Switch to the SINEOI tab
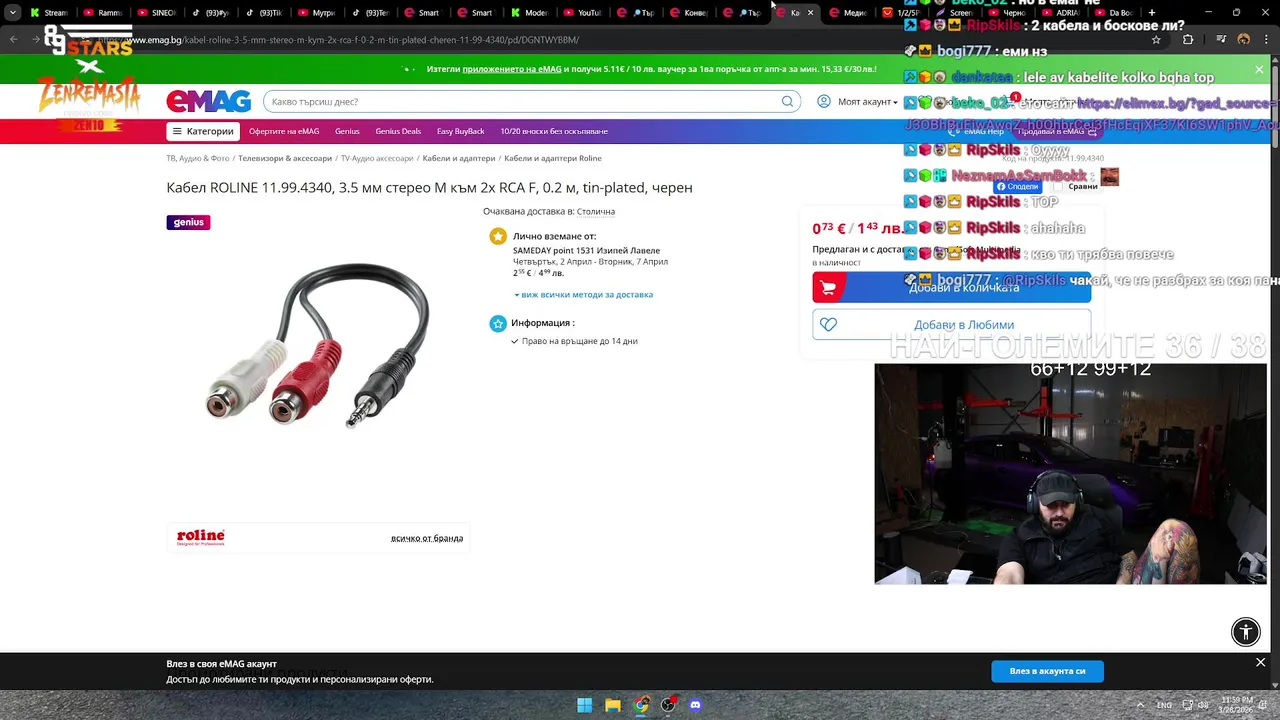Screen dimensions: 1280x720 coord(156,13)
